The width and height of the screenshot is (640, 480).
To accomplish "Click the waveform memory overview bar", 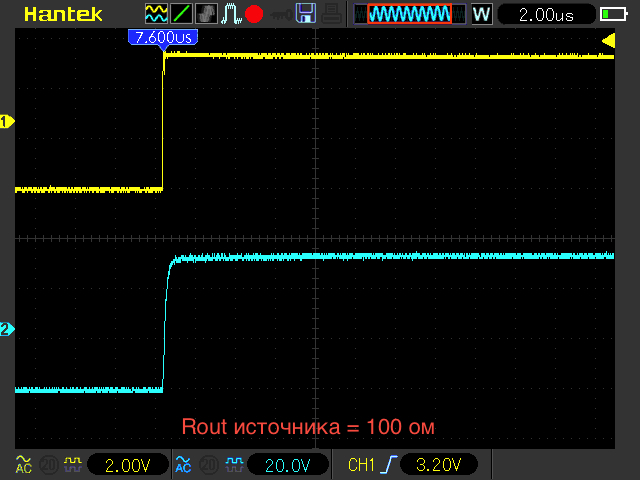I will point(409,14).
